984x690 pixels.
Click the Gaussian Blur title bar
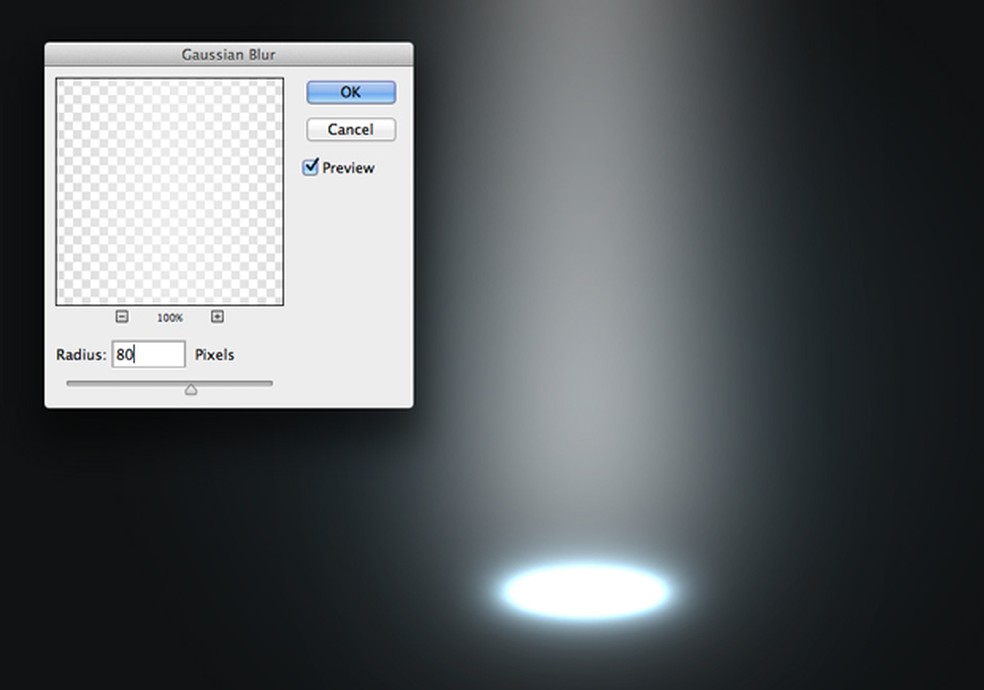[229, 55]
